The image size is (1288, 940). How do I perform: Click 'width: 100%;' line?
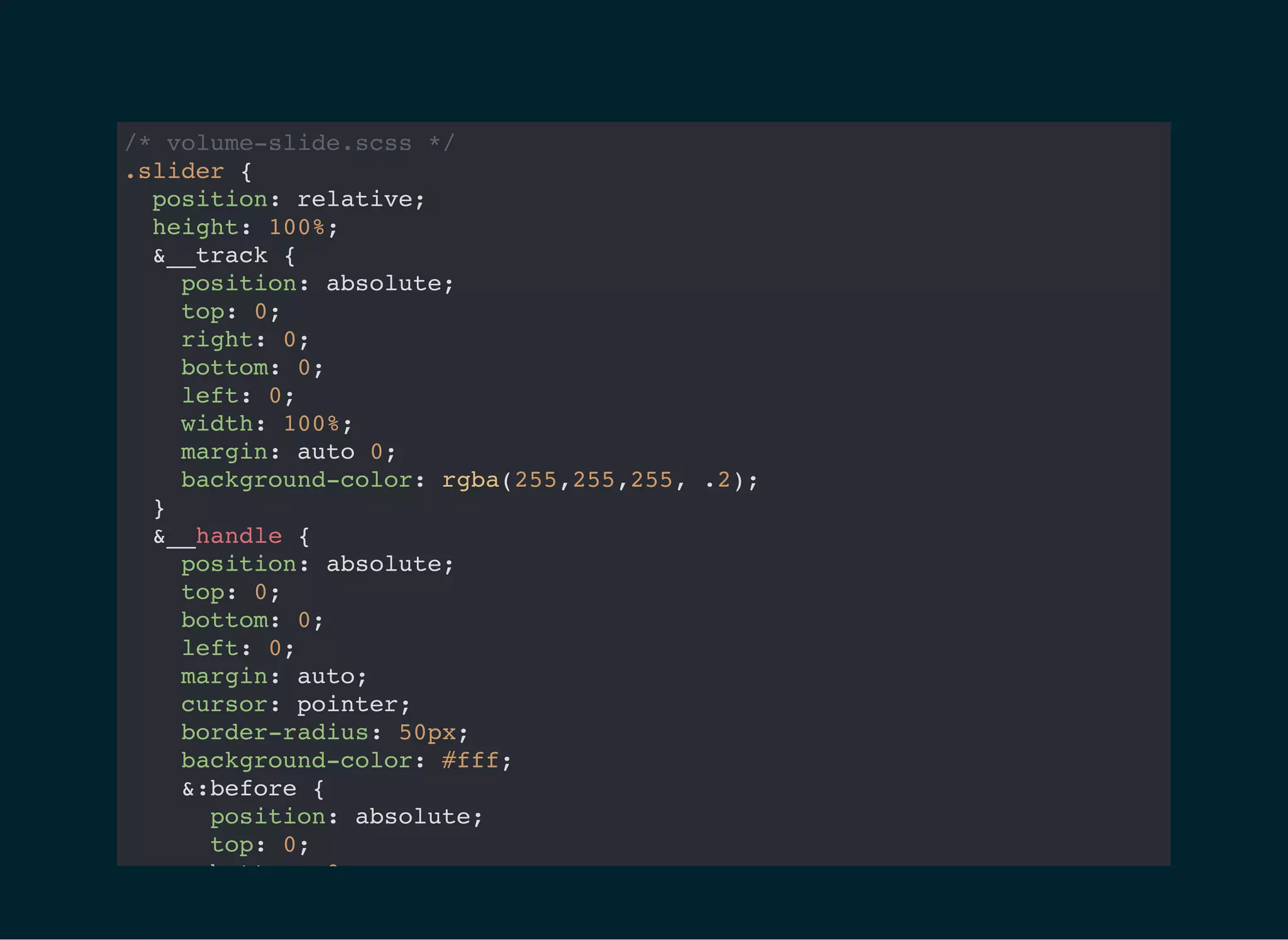click(267, 424)
